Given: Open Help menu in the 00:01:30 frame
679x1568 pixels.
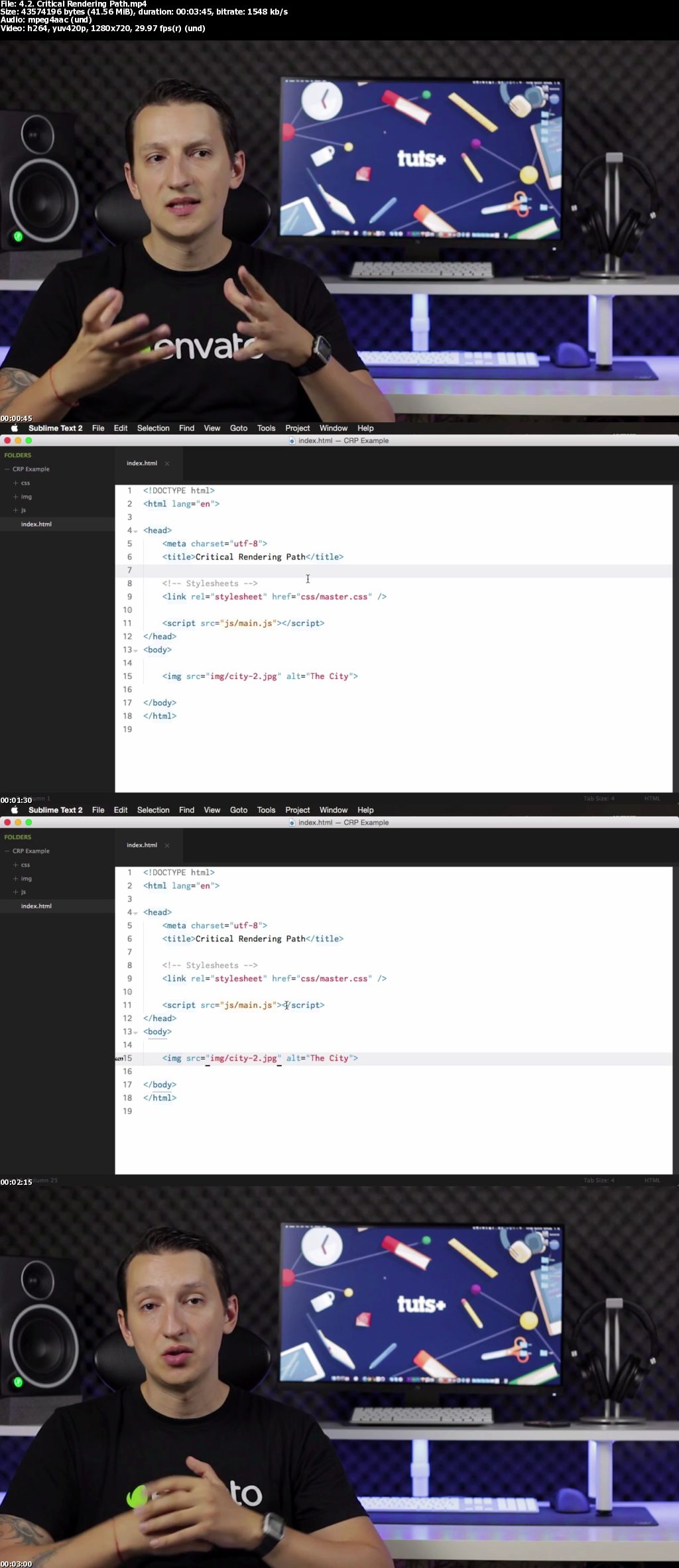Looking at the screenshot, I should (365, 428).
